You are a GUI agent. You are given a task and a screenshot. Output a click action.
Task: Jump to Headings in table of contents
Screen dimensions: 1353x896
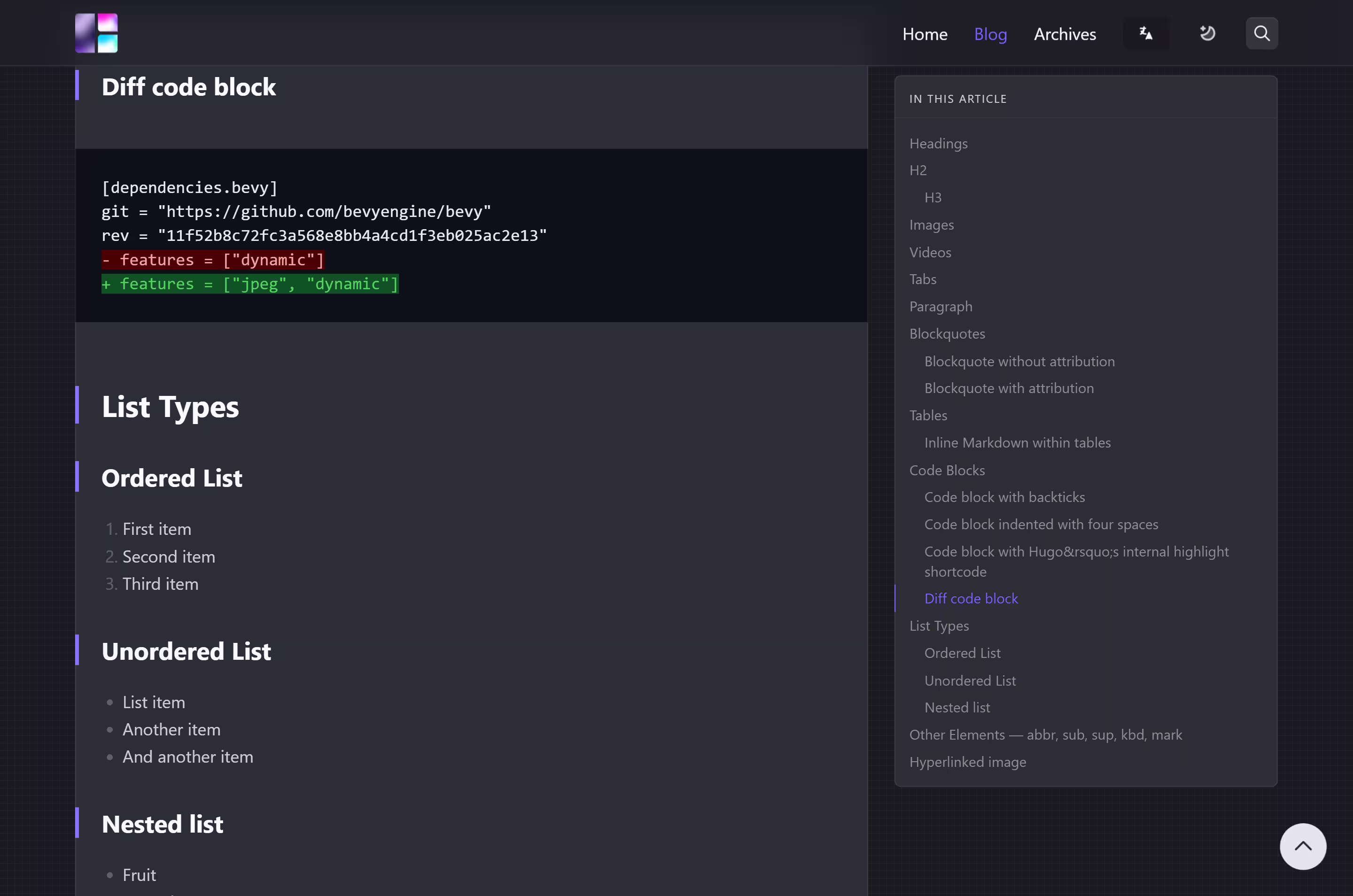pyautogui.click(x=938, y=143)
